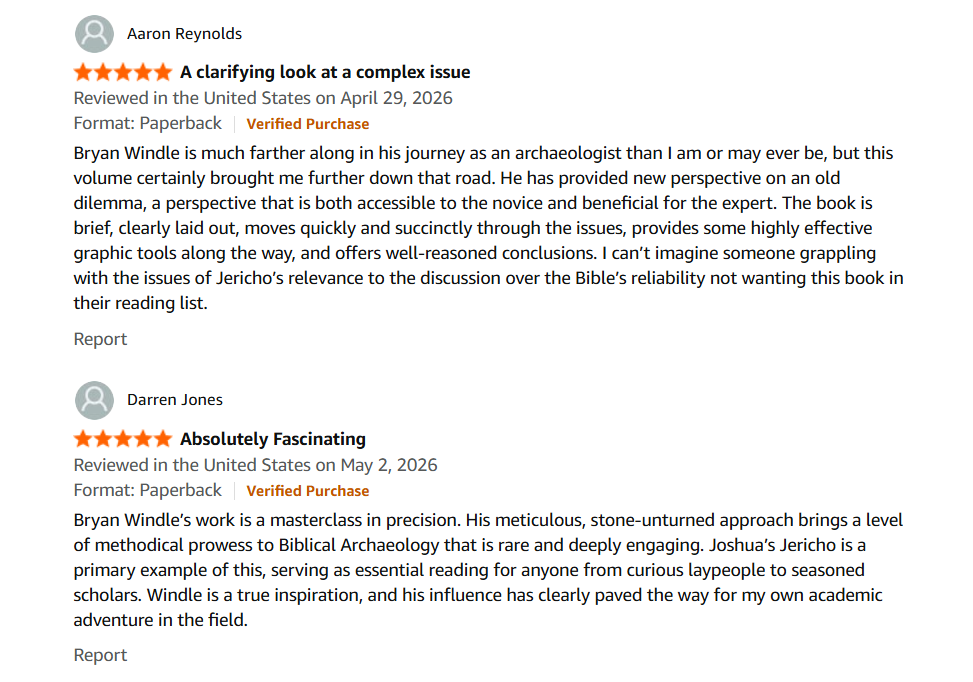The height and width of the screenshot is (682, 973).
Task: Click the review text starting Bryan Windle is much farther
Action: coord(488,228)
